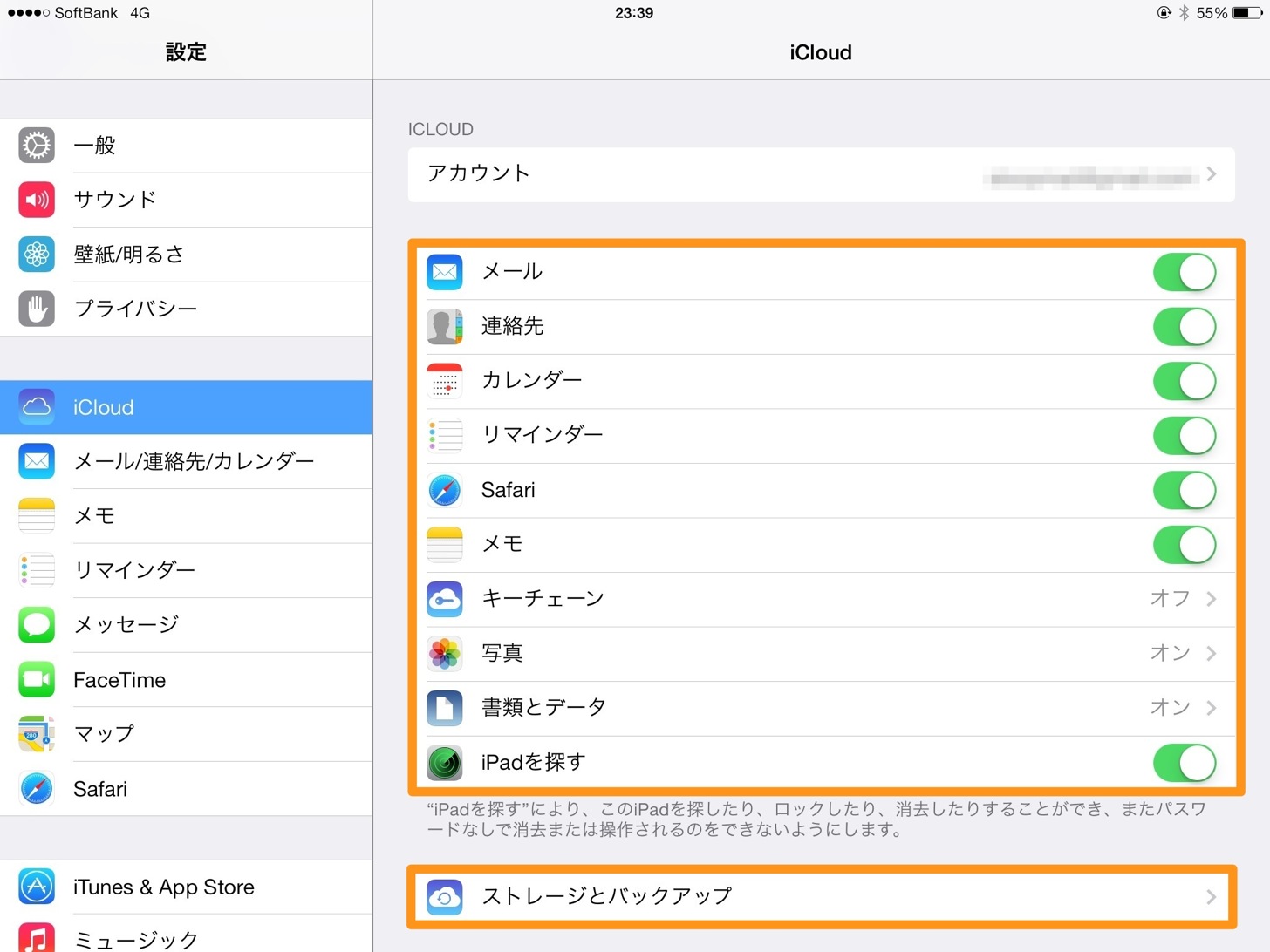This screenshot has height=952, width=1270.
Task: Tap the iTunes & App Store icon
Action: (37, 887)
